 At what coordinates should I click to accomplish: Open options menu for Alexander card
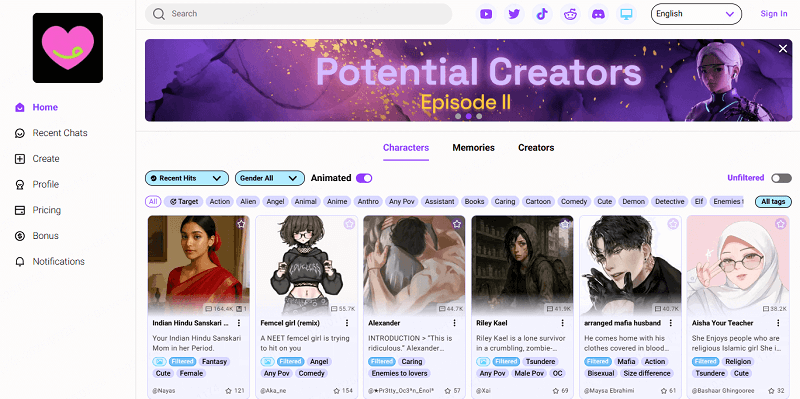pos(455,323)
